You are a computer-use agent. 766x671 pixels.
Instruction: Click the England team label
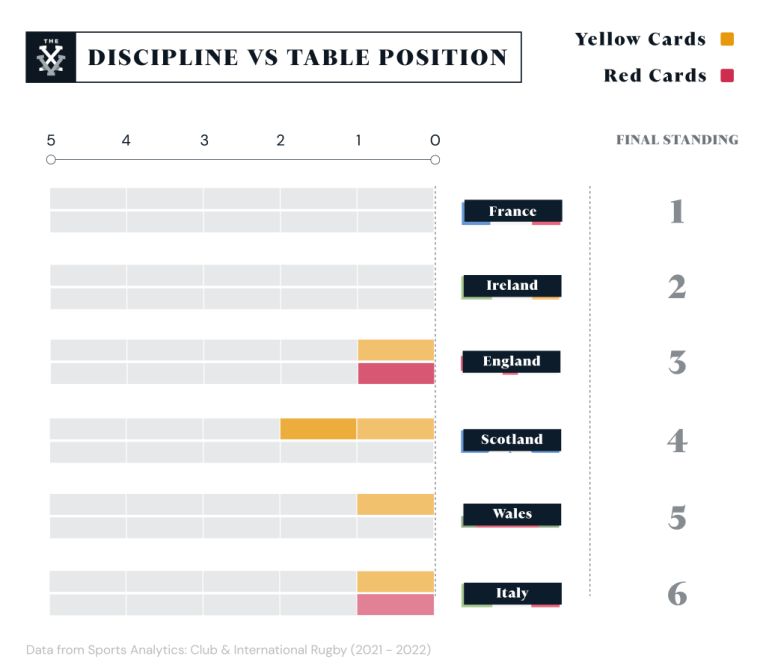coord(512,361)
